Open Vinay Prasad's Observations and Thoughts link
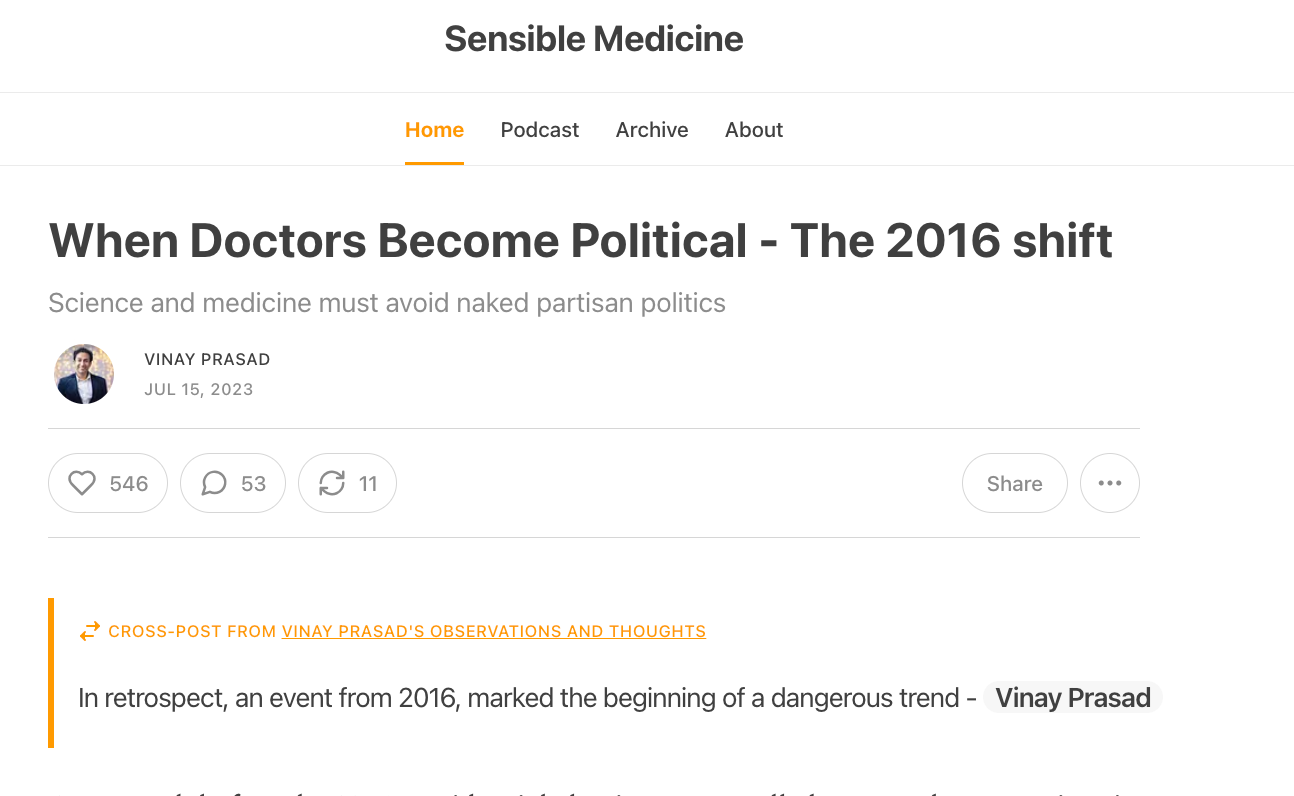This screenshot has width=1294, height=796. (494, 631)
